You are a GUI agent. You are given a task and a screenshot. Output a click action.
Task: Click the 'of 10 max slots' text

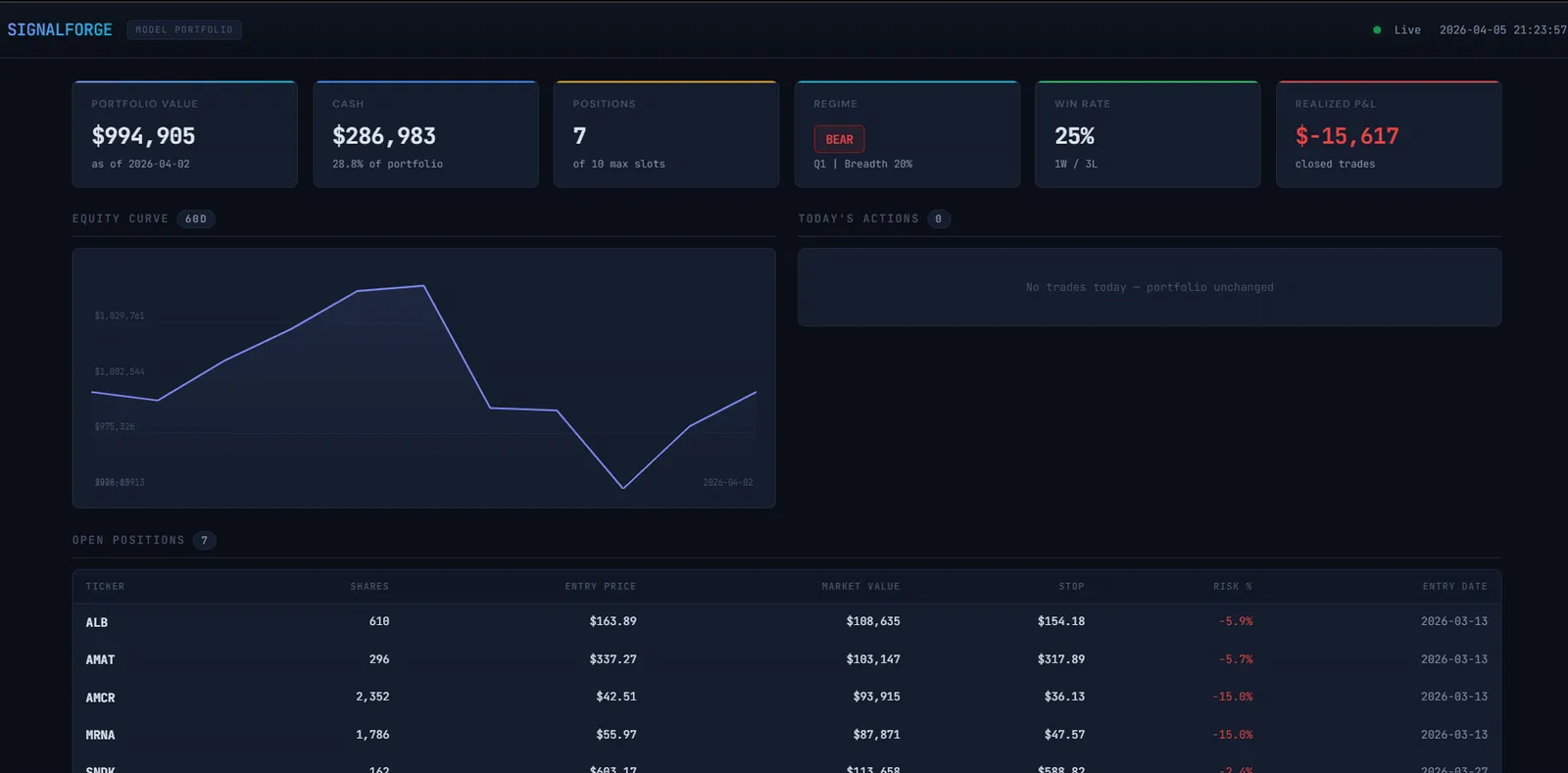point(618,164)
